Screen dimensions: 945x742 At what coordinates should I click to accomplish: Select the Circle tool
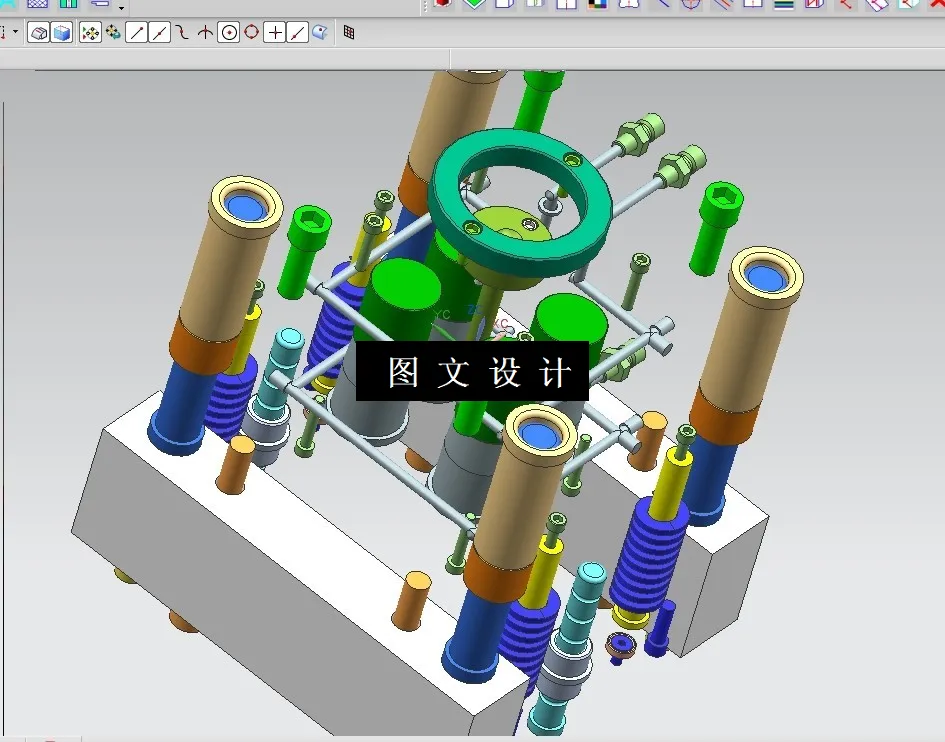(229, 32)
